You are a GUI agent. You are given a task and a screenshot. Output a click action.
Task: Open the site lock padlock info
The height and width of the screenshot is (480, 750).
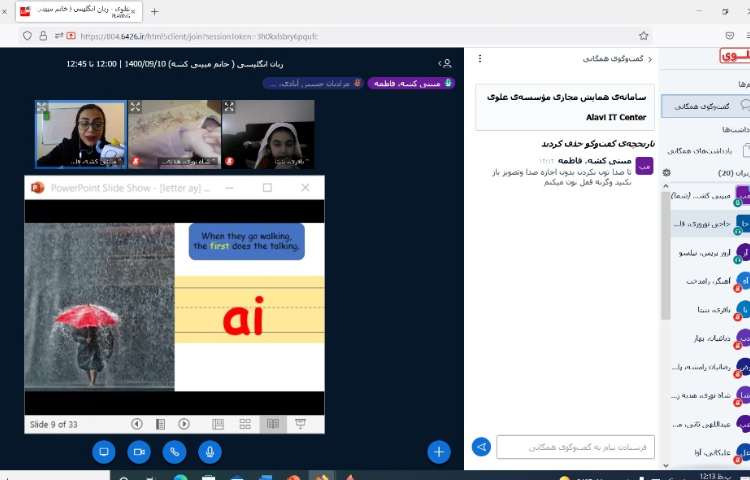point(43,36)
